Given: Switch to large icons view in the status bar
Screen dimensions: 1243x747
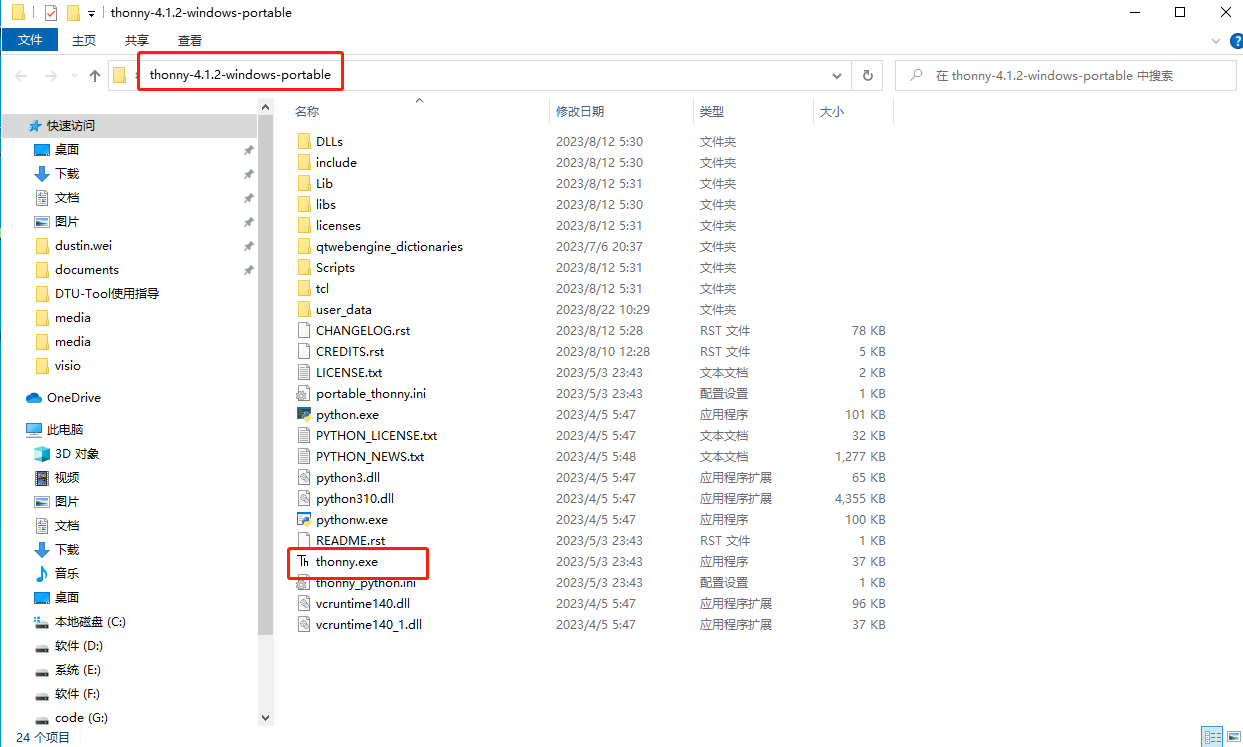Looking at the screenshot, I should [x=1232, y=737].
